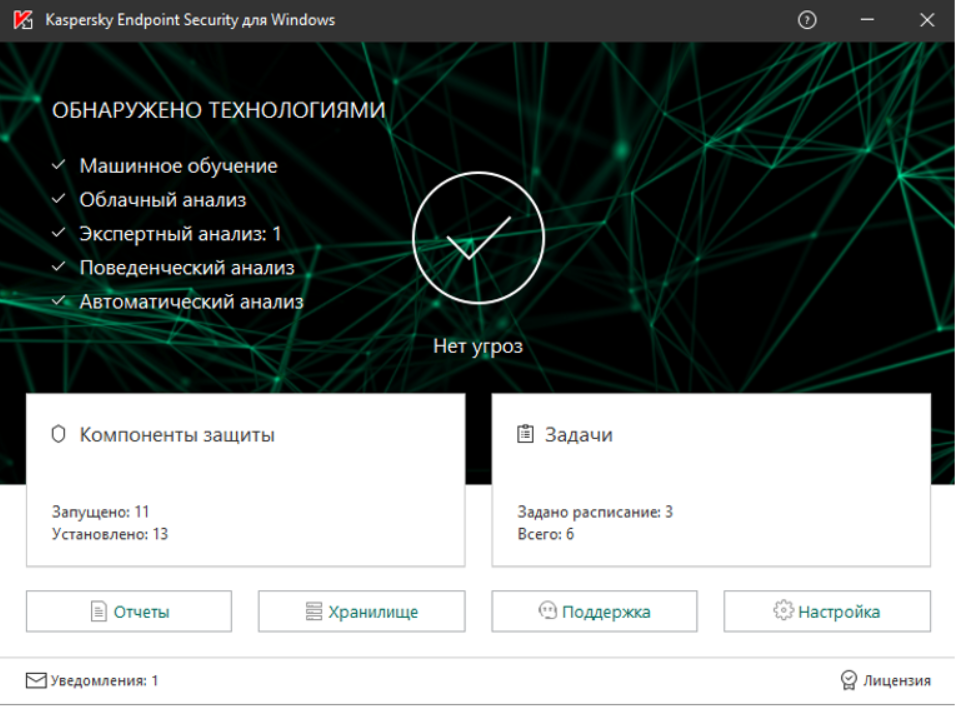
Task: Open the help question mark icon
Action: pos(807,20)
